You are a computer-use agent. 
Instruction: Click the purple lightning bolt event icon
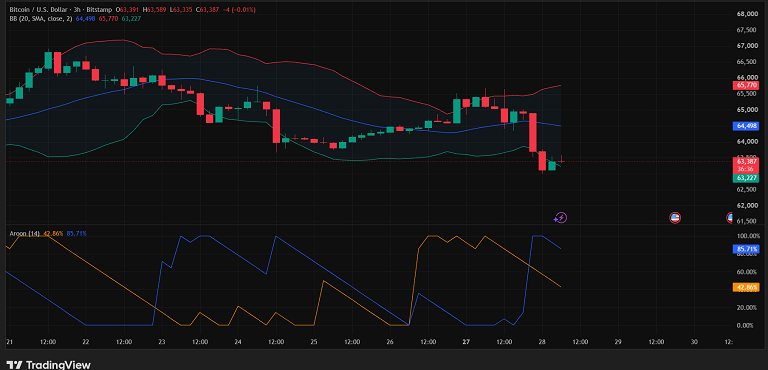(x=560, y=218)
